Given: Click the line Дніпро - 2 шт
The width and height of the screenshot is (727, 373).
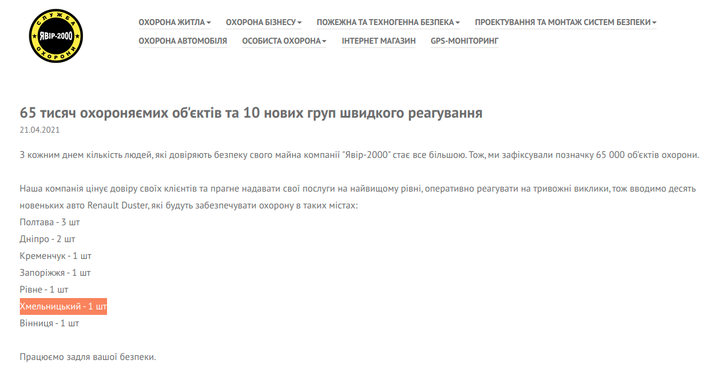Looking at the screenshot, I should 47,239.
